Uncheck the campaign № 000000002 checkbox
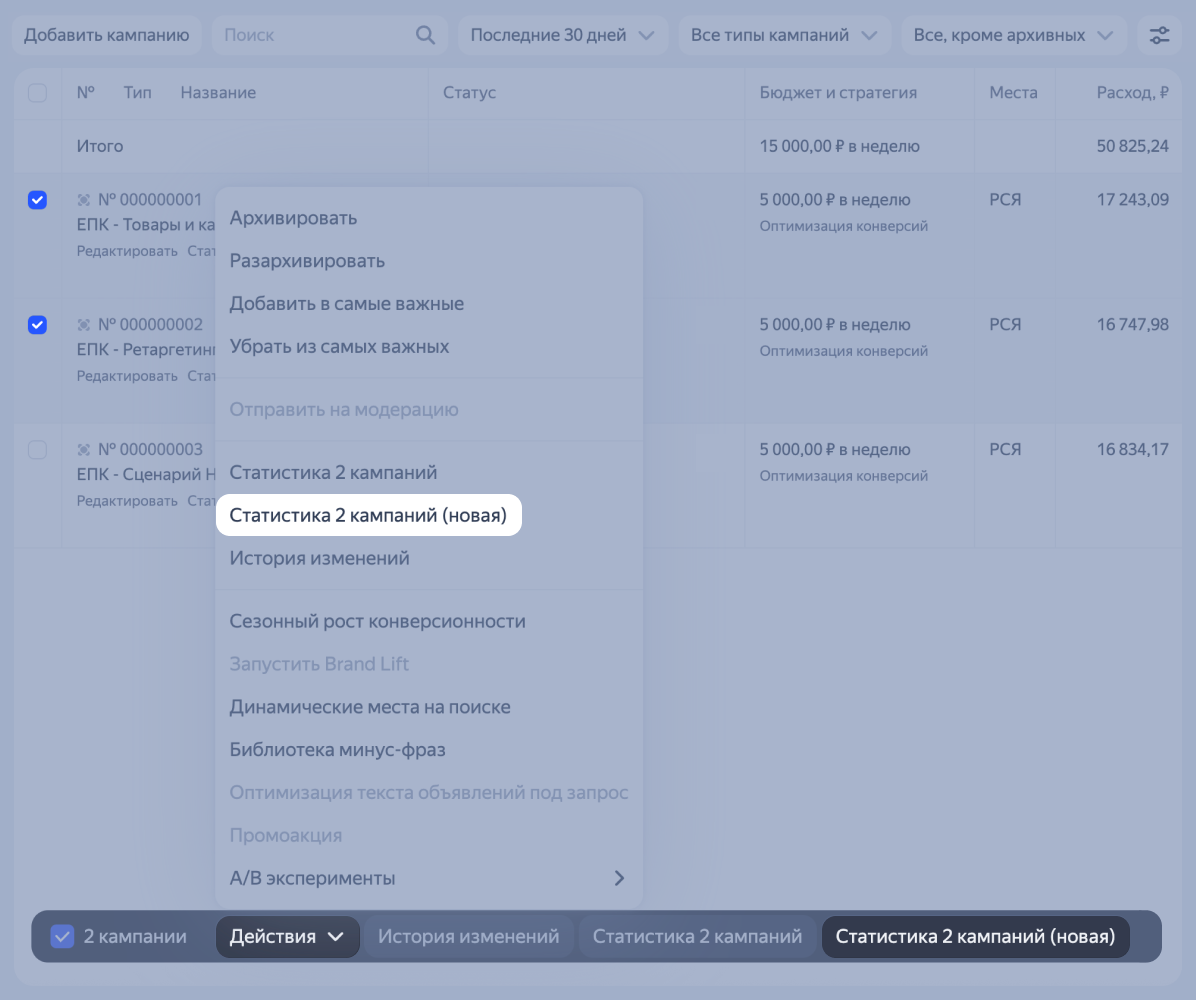 [x=37, y=325]
